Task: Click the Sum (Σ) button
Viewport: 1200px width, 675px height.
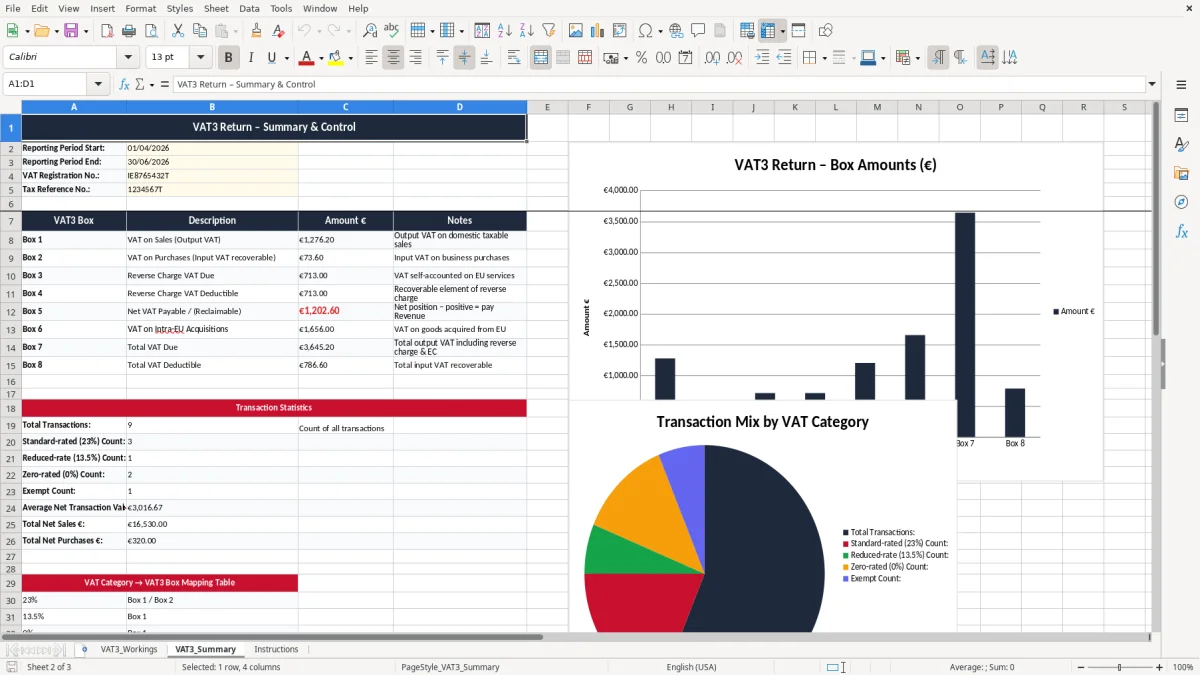Action: tap(139, 84)
